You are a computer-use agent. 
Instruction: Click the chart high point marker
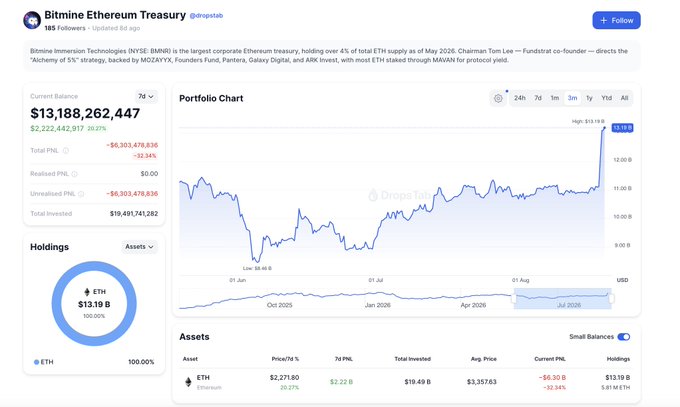pyautogui.click(x=604, y=128)
